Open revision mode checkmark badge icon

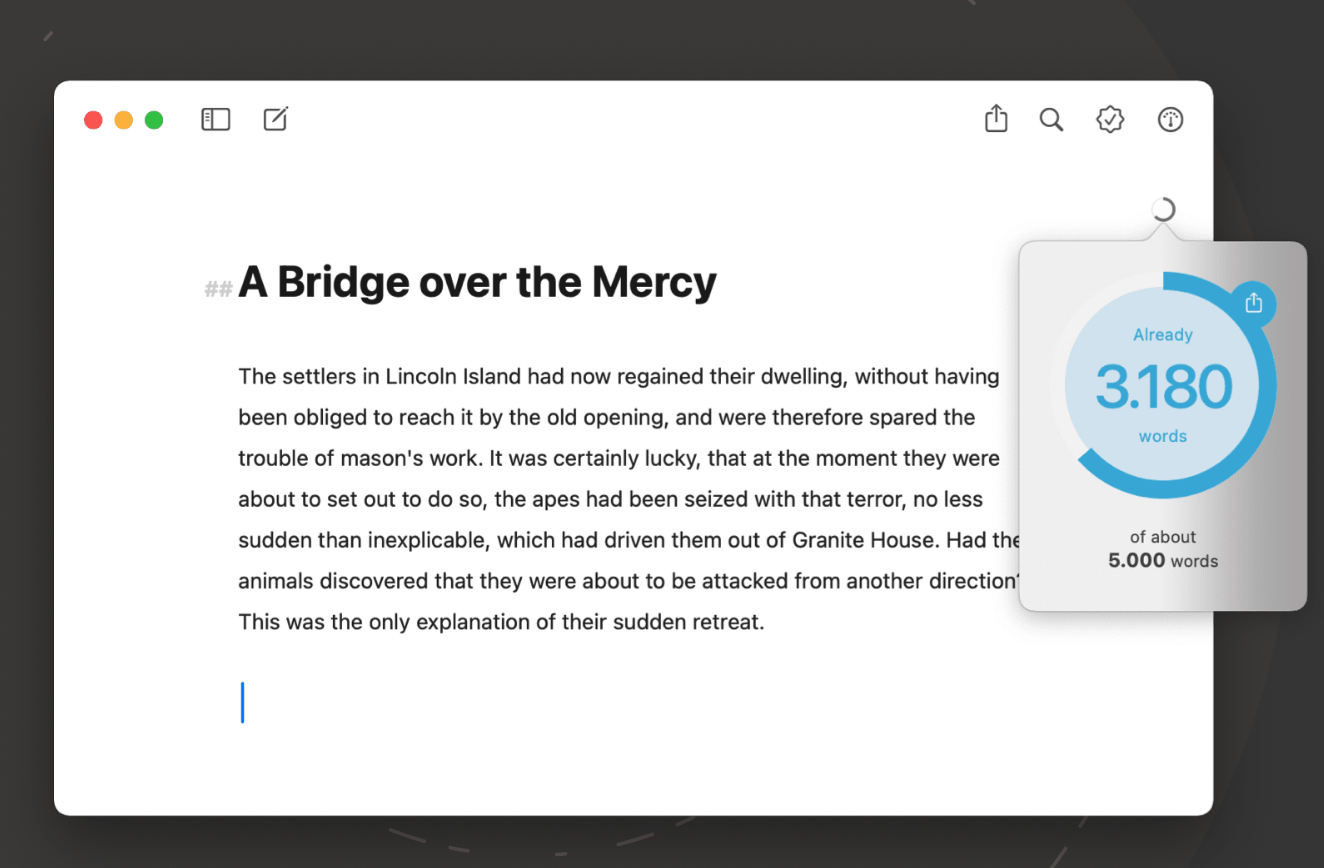[x=1110, y=120]
